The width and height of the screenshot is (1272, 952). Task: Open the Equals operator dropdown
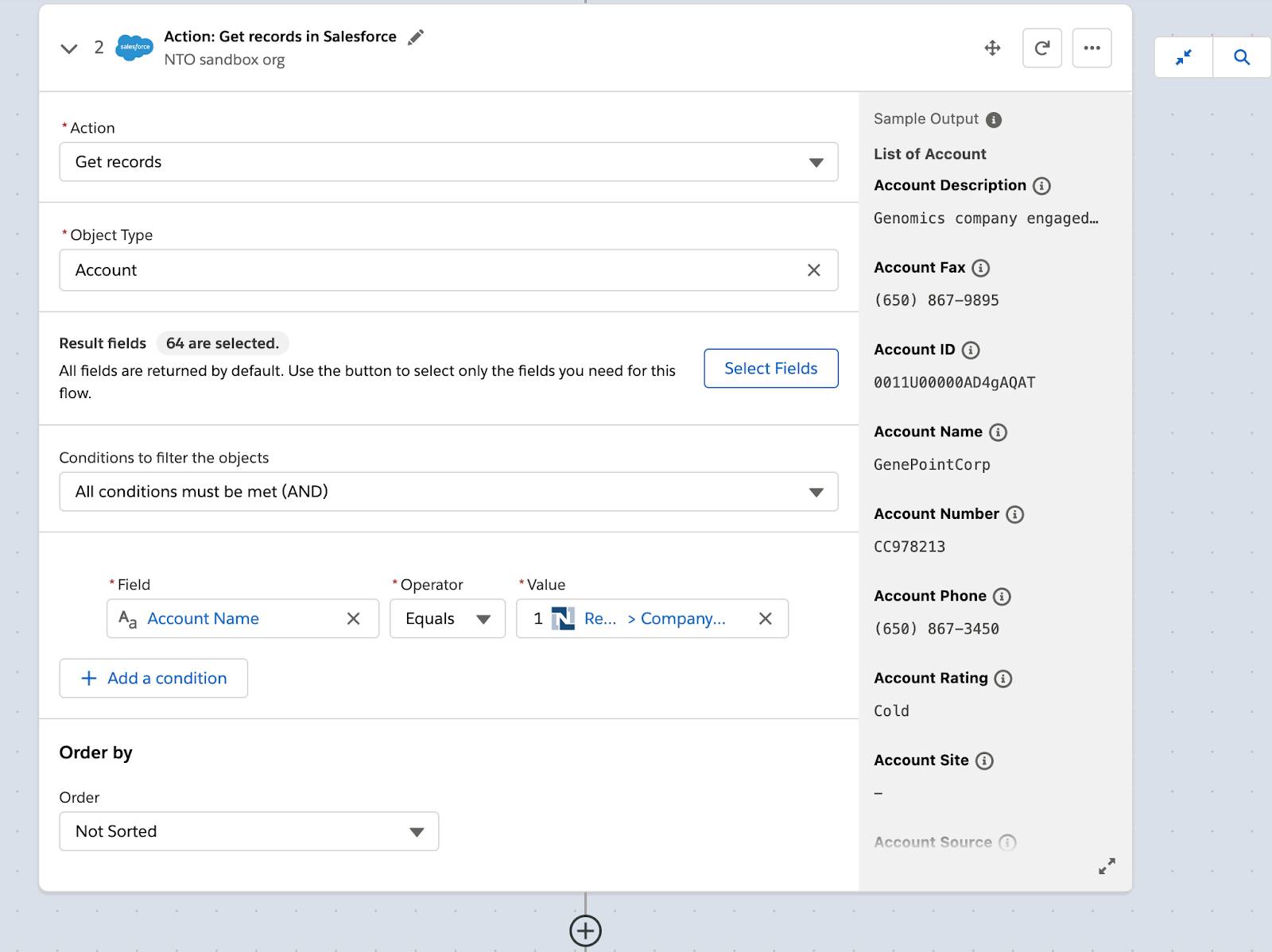coord(448,618)
